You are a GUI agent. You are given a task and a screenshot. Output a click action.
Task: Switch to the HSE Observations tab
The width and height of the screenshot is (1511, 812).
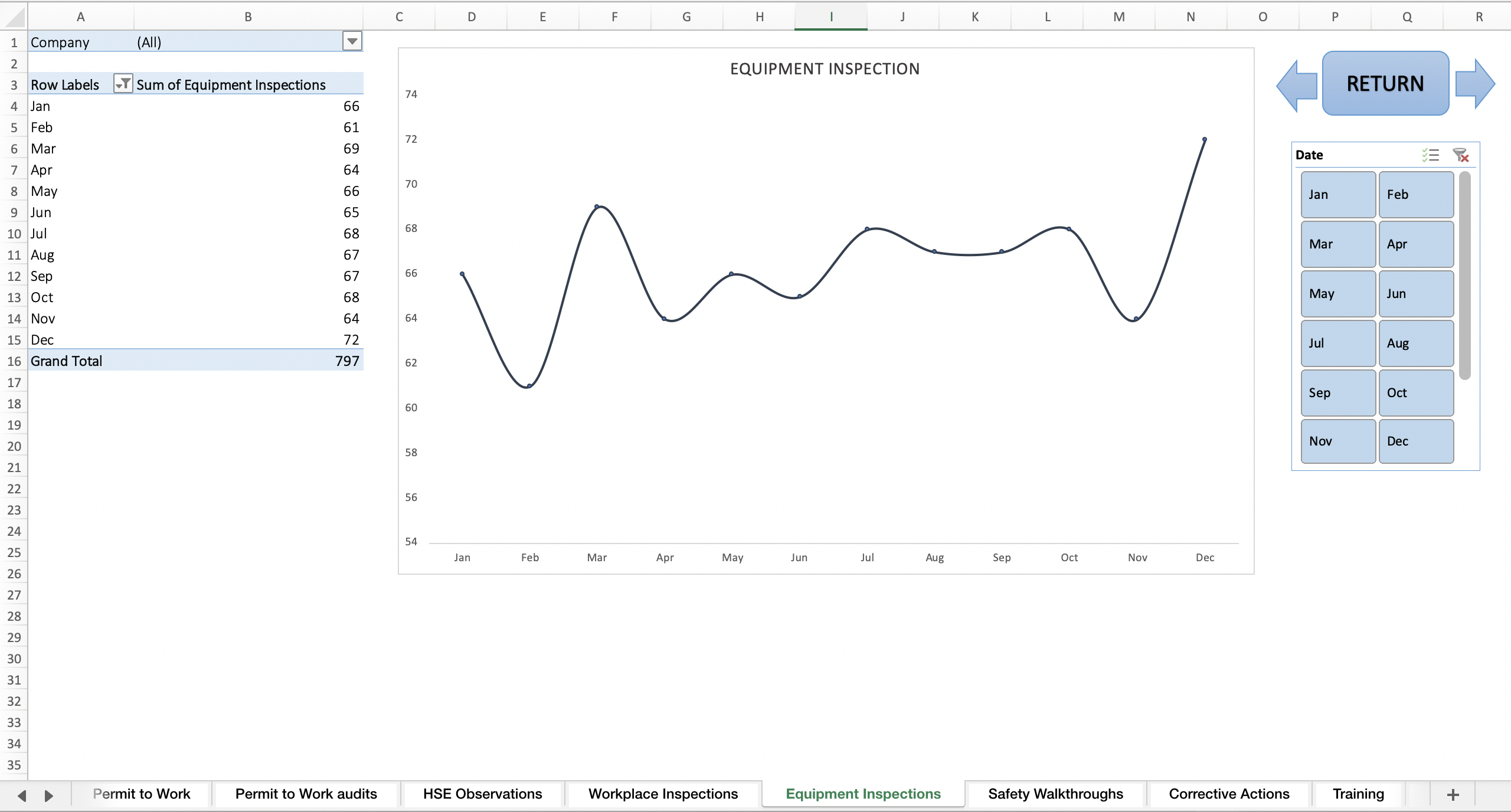pos(482,794)
